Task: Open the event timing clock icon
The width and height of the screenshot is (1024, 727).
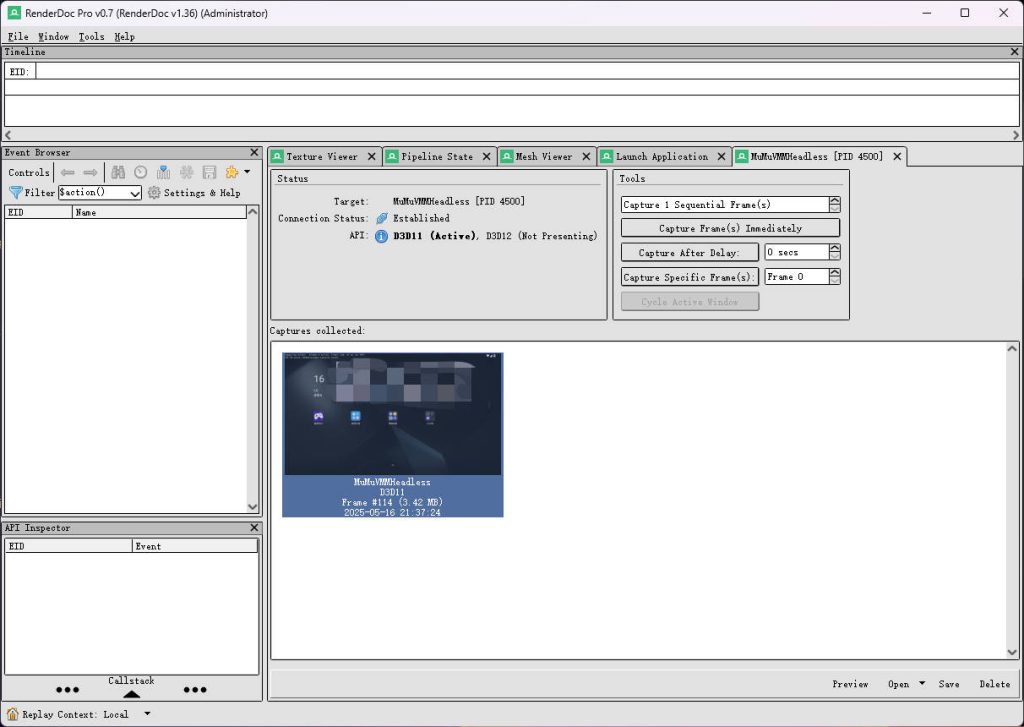Action: tap(140, 172)
